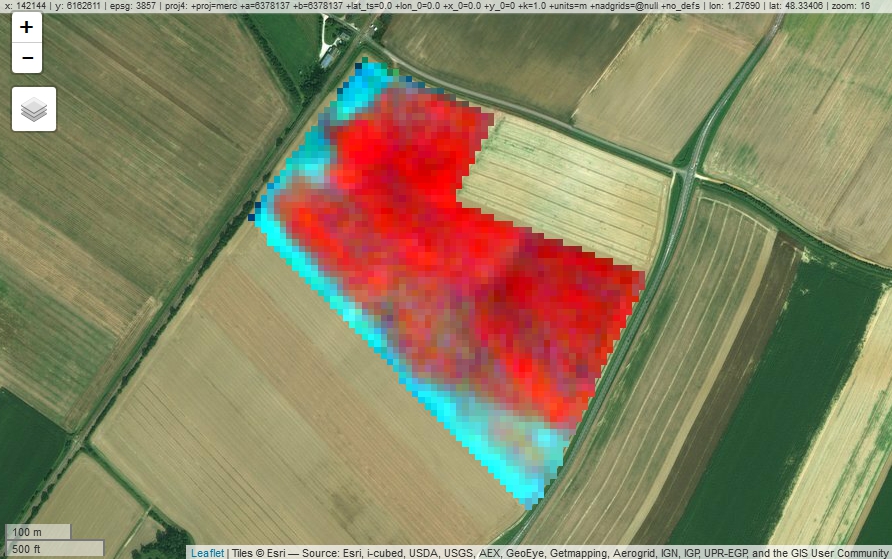
Task: Click the 100 m scale bar
Action: (38, 532)
